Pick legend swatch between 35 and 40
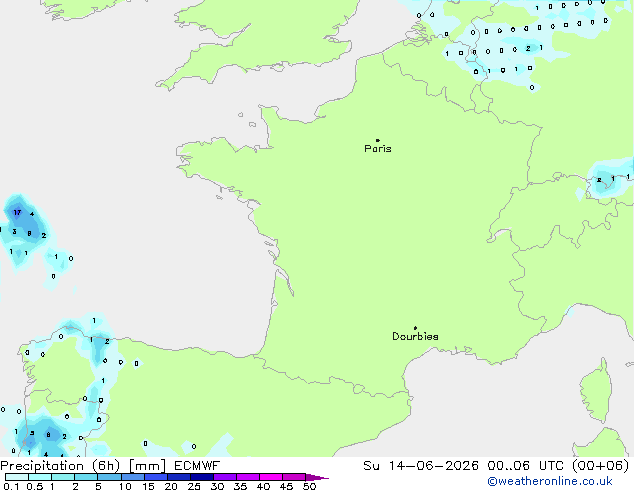 248,477
